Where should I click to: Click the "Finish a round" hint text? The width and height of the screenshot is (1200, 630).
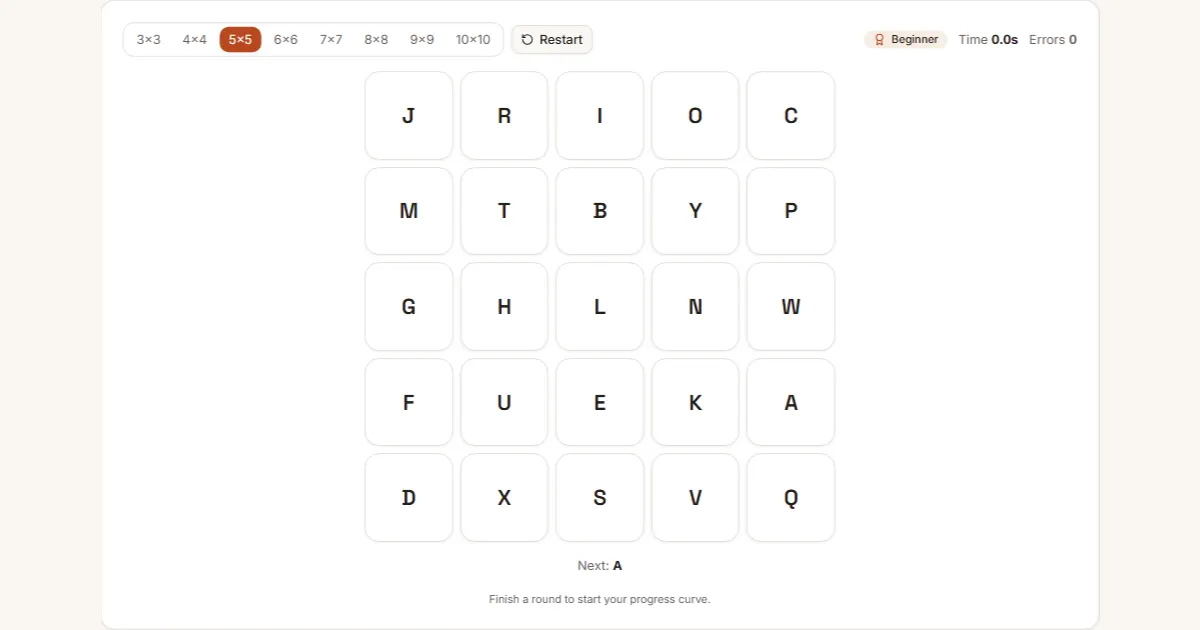pyautogui.click(x=600, y=600)
